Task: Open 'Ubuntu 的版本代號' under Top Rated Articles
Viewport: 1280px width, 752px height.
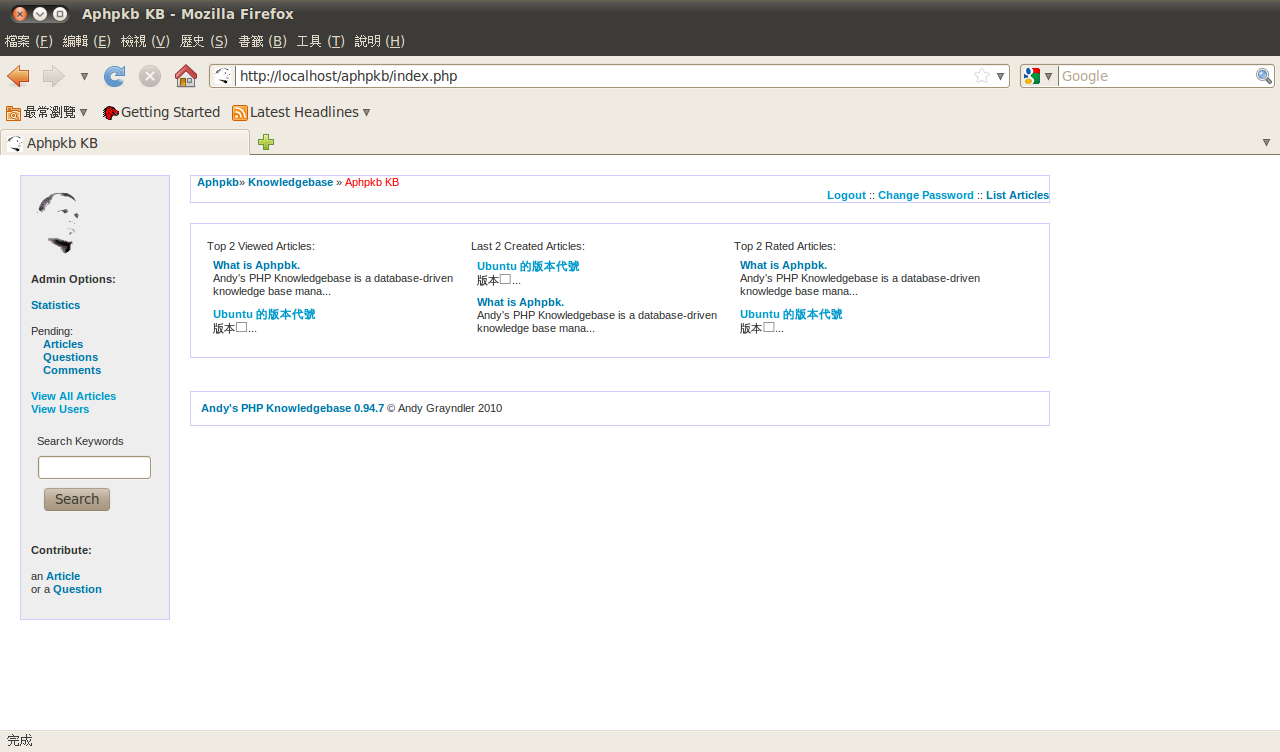Action: (791, 314)
